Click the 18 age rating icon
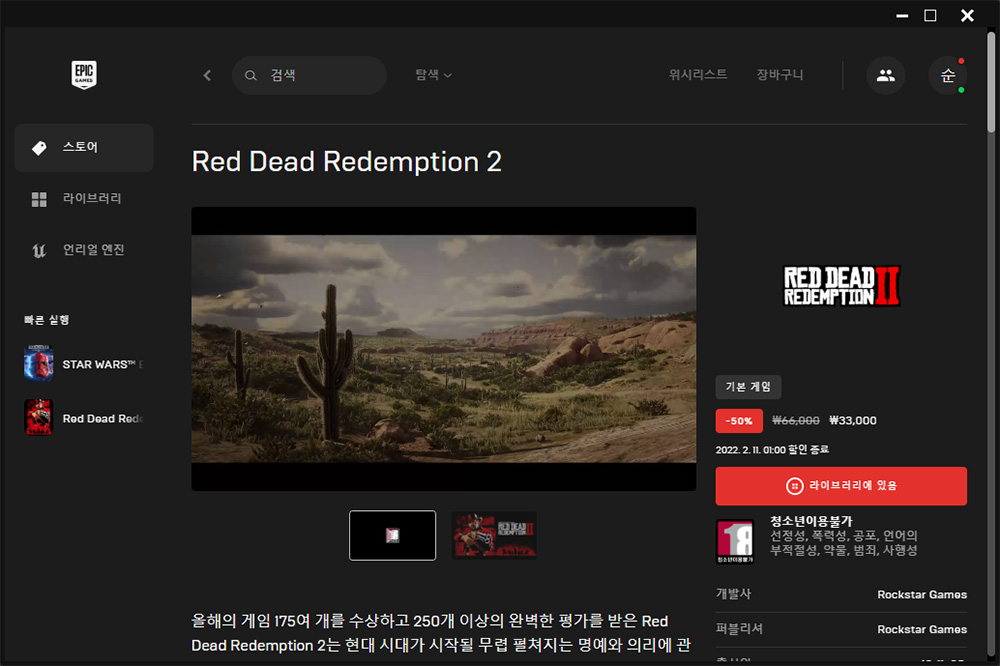 point(735,542)
